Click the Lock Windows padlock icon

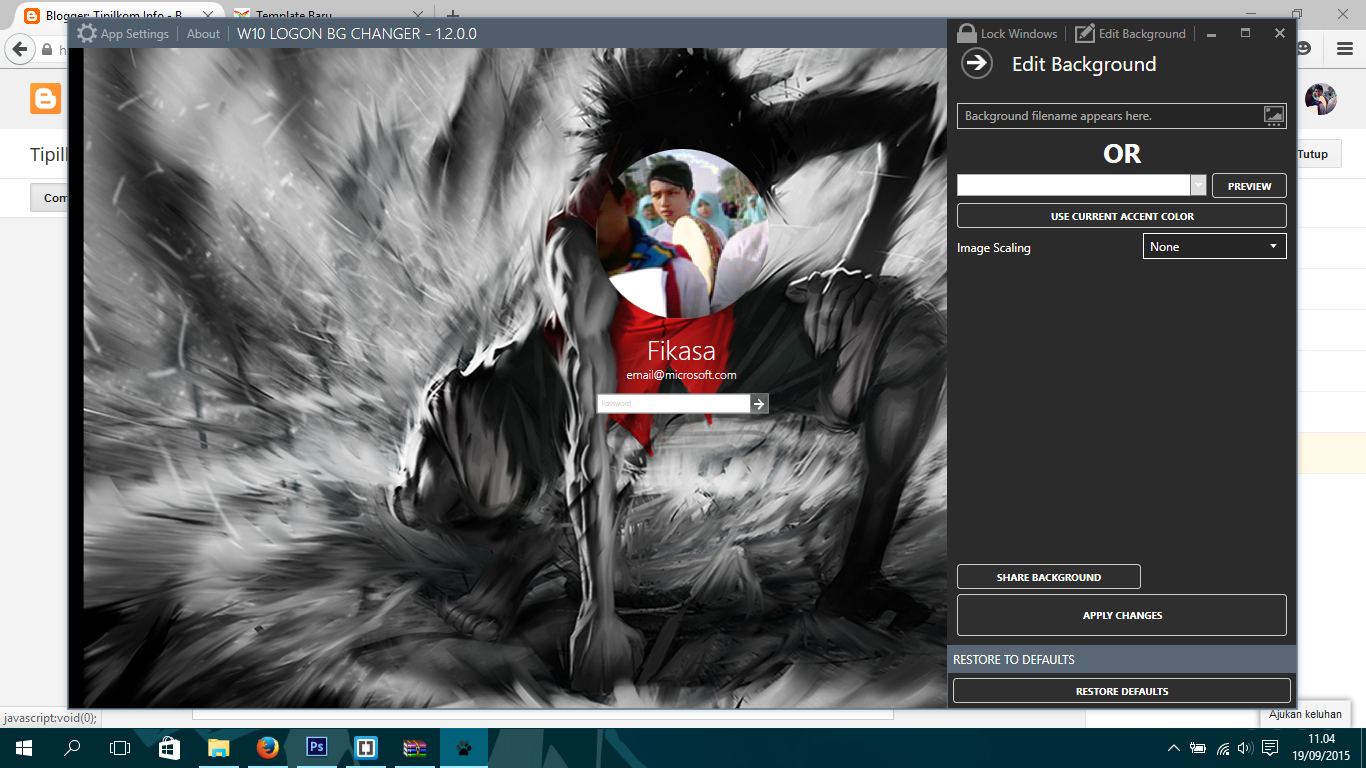click(x=966, y=33)
